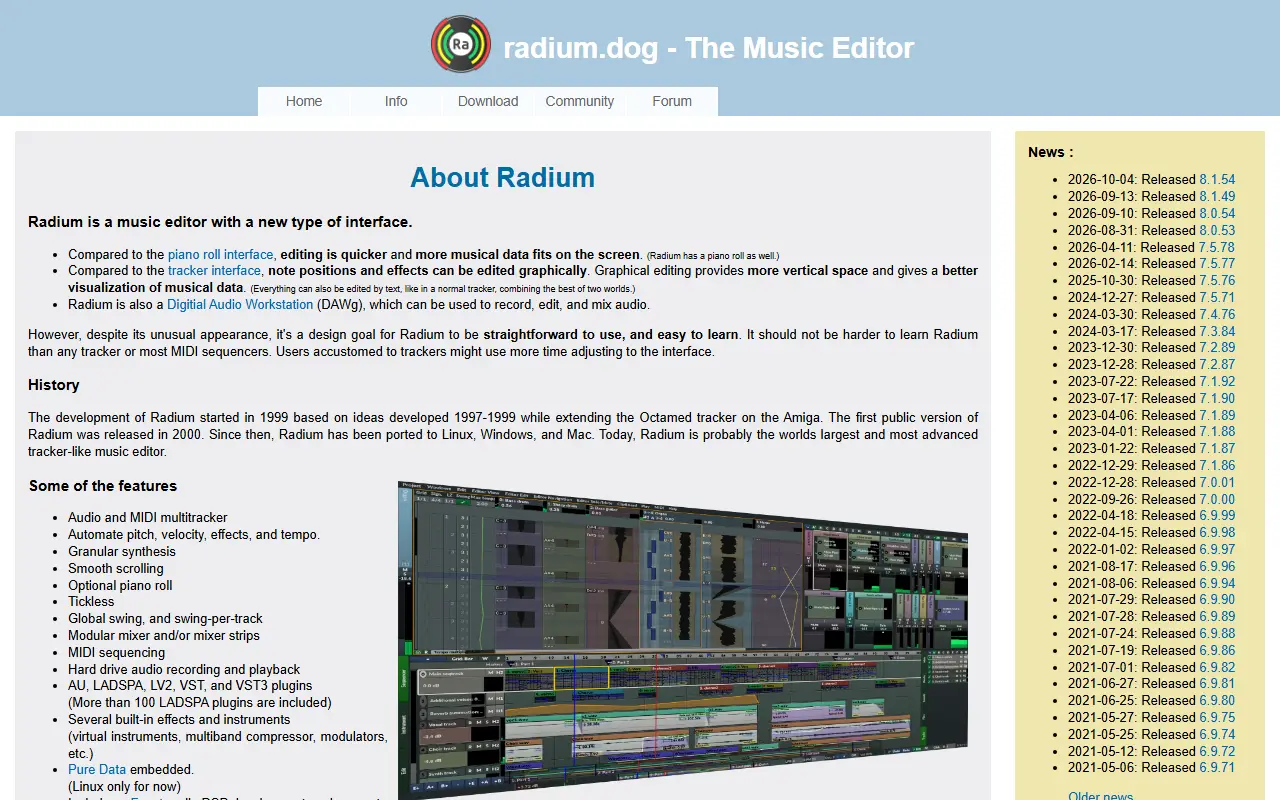Open release 6.9.99 link
This screenshot has width=1280, height=800.
(1217, 516)
